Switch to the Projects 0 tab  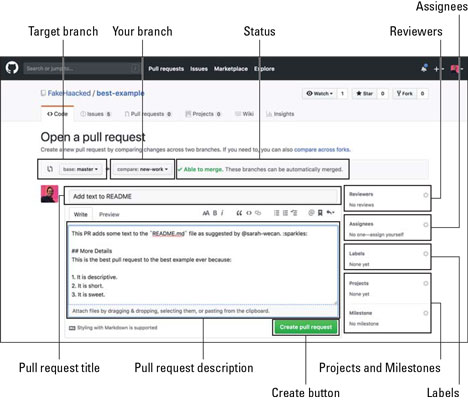[x=203, y=114]
